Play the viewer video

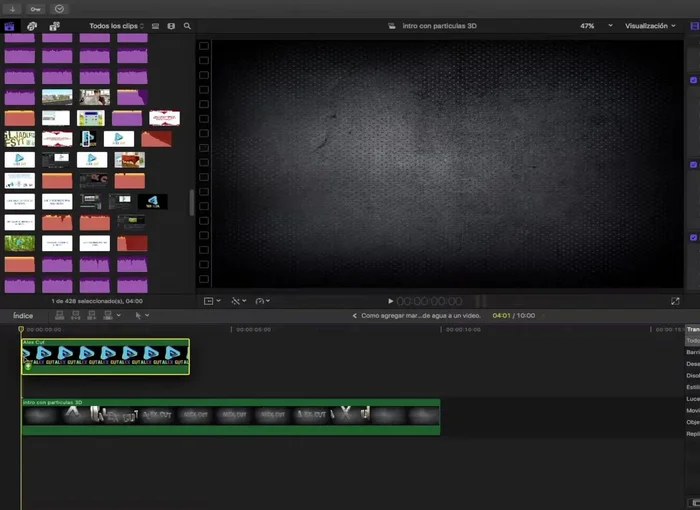[x=391, y=301]
